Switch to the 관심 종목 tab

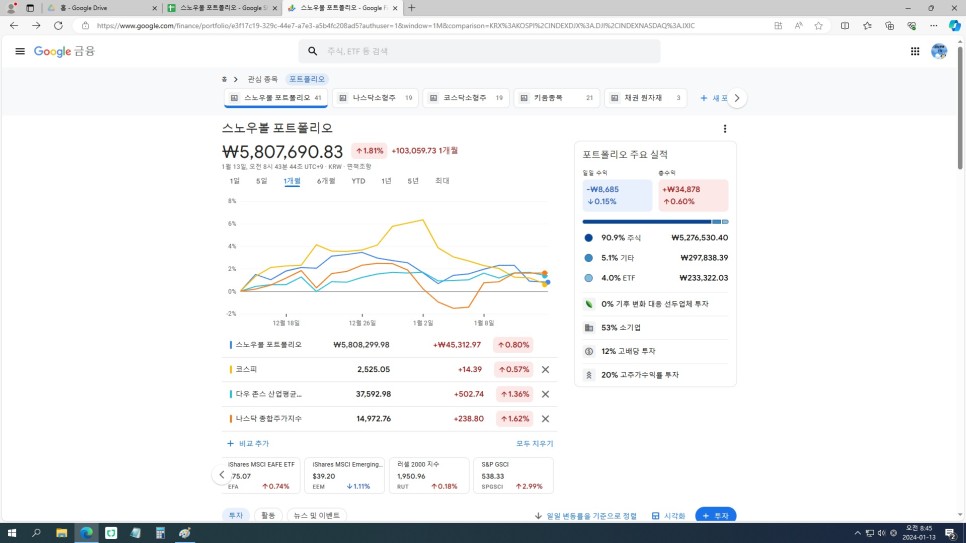pos(262,79)
